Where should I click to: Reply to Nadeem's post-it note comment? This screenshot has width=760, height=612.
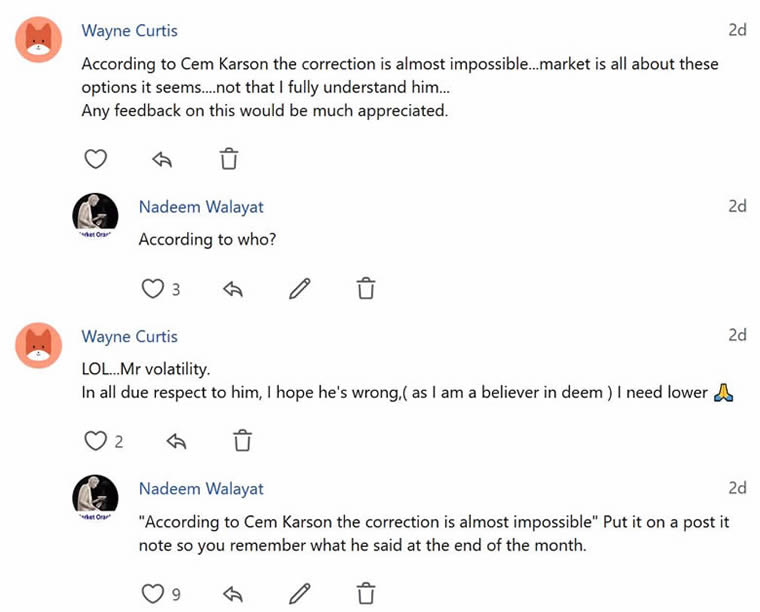[x=233, y=594]
